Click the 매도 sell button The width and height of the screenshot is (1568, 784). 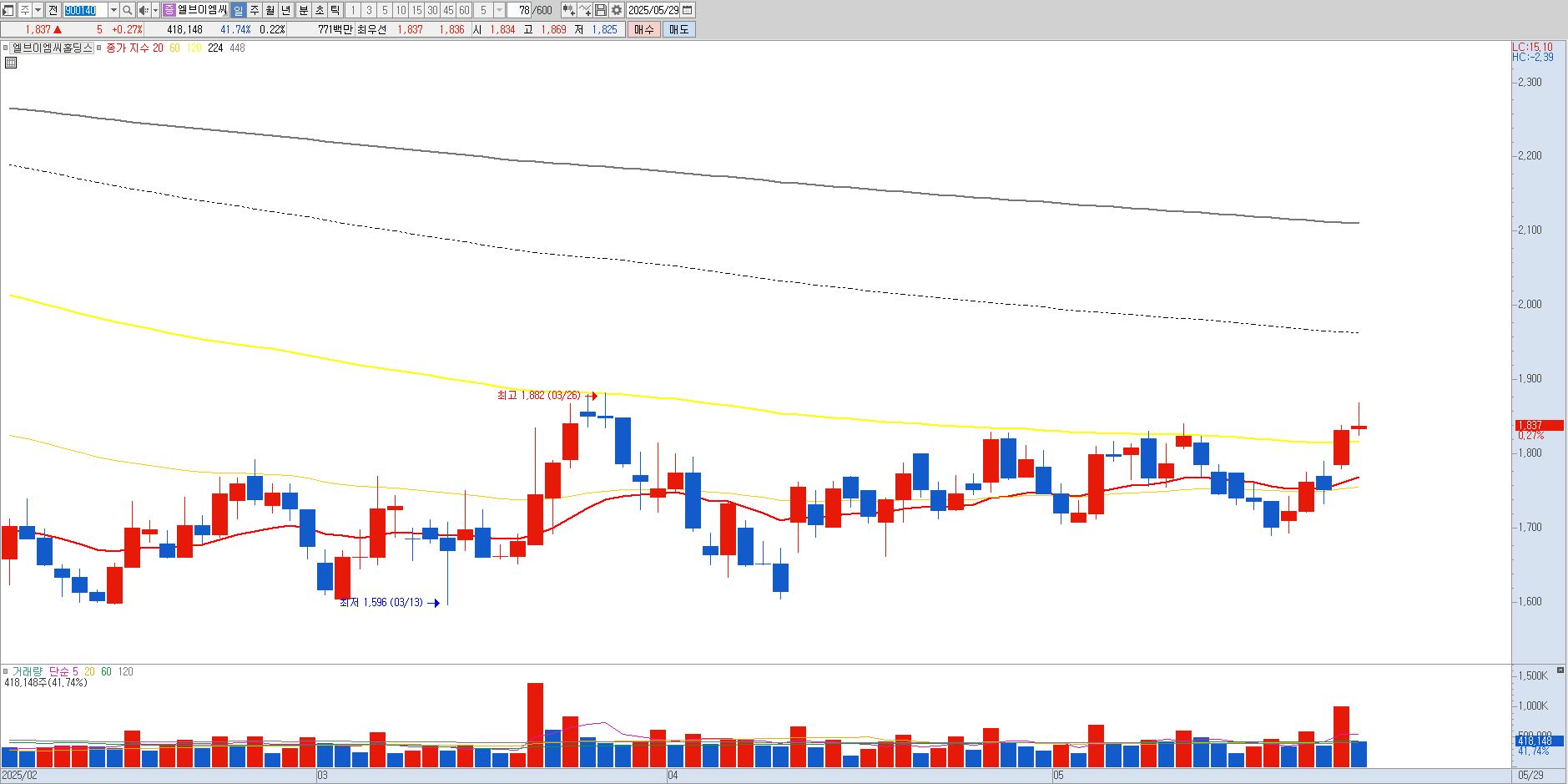coord(678,29)
